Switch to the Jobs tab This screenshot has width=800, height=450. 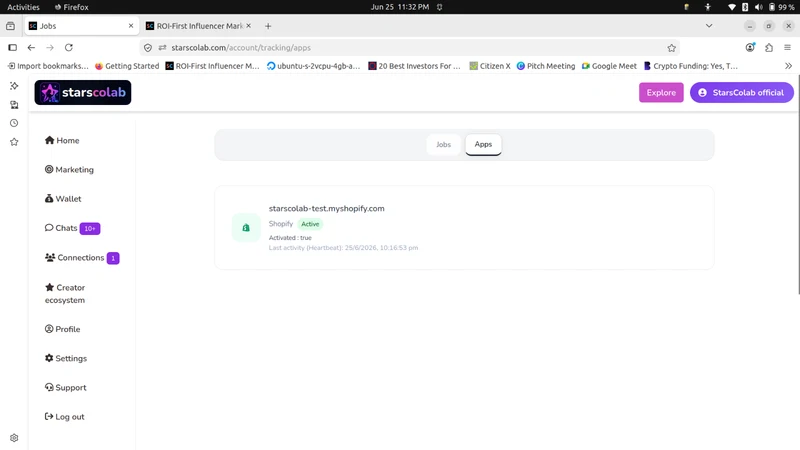pos(443,144)
